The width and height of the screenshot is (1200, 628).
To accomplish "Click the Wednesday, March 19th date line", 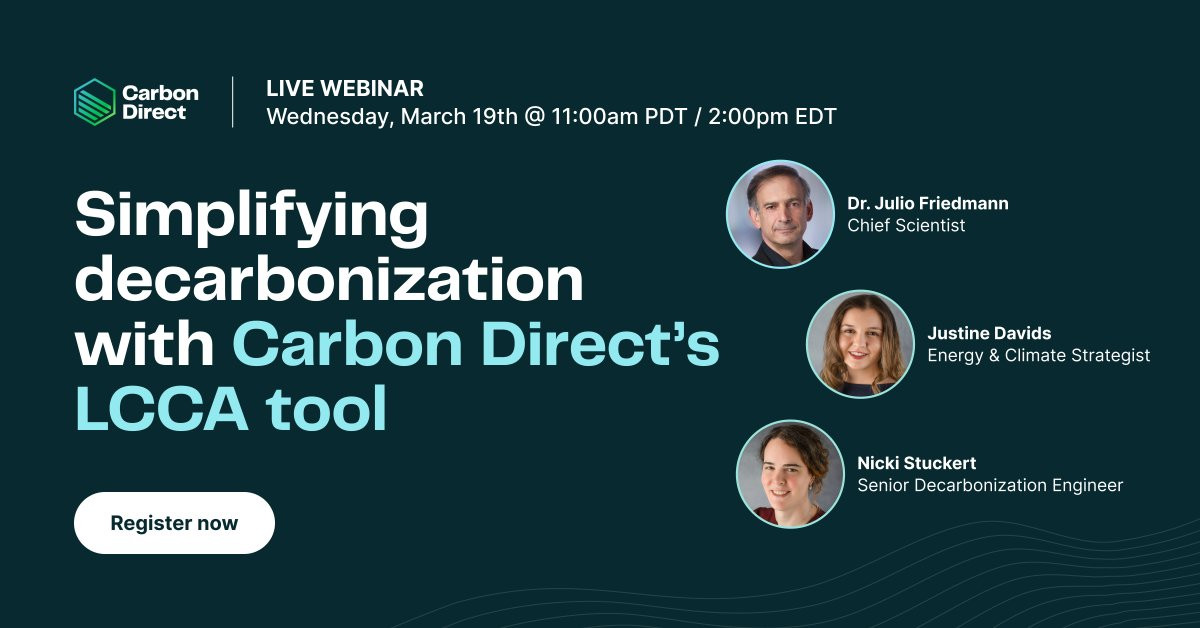I will coord(551,116).
